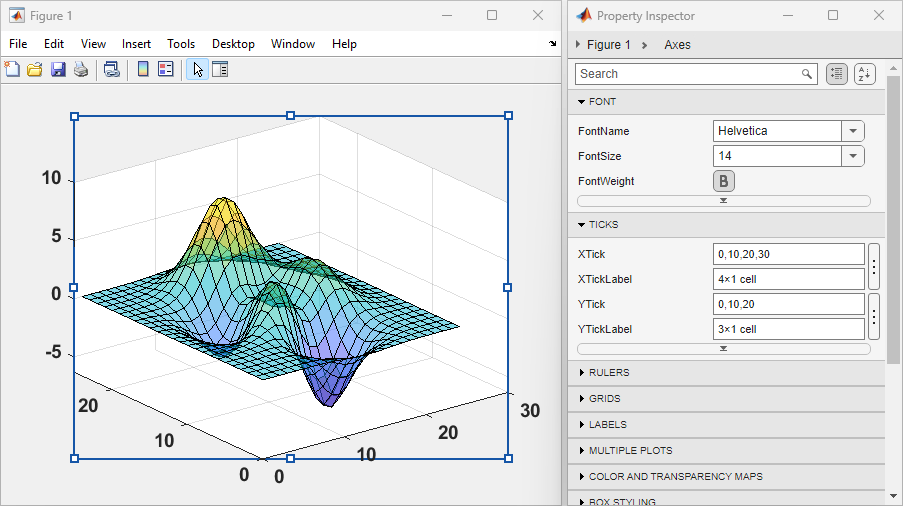Viewport: 903px width, 506px height.
Task: Collapse the FONT section
Action: point(581,102)
